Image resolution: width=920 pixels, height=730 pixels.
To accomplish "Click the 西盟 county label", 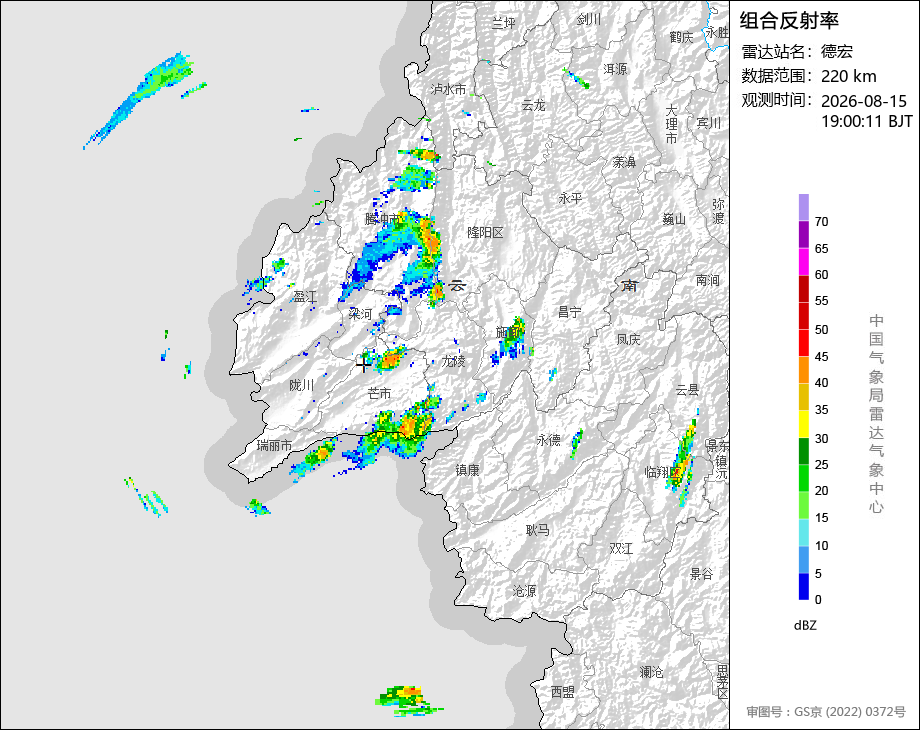I will pos(562,692).
